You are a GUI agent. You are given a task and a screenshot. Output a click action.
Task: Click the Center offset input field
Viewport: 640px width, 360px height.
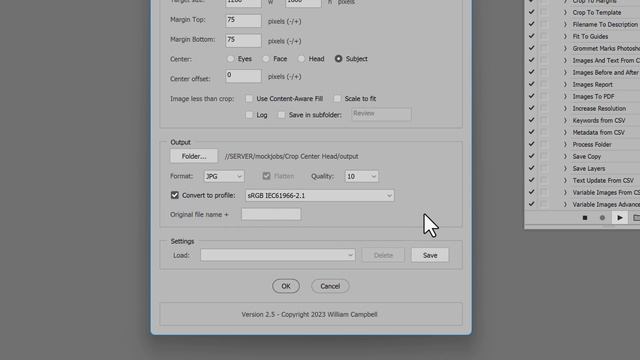click(243, 76)
